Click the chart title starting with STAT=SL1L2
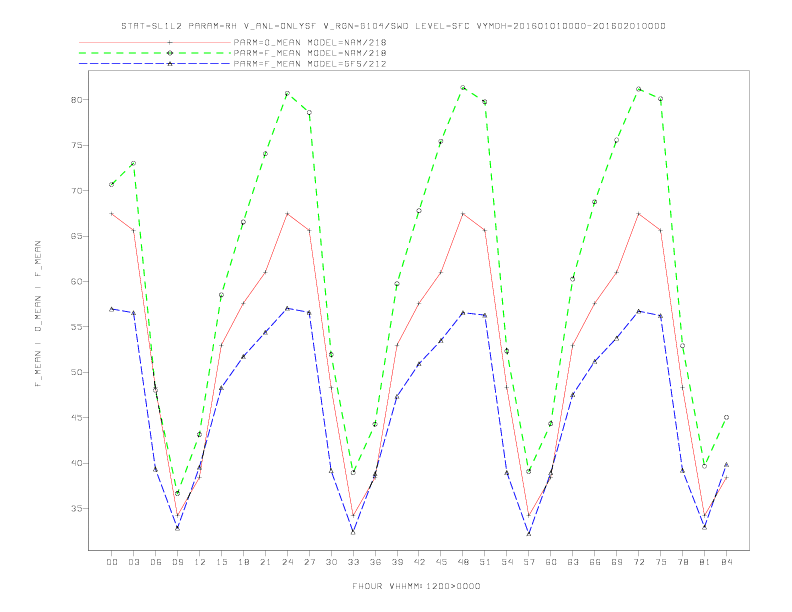Image resolution: width=792 pixels, height=612 pixels. coord(393,26)
